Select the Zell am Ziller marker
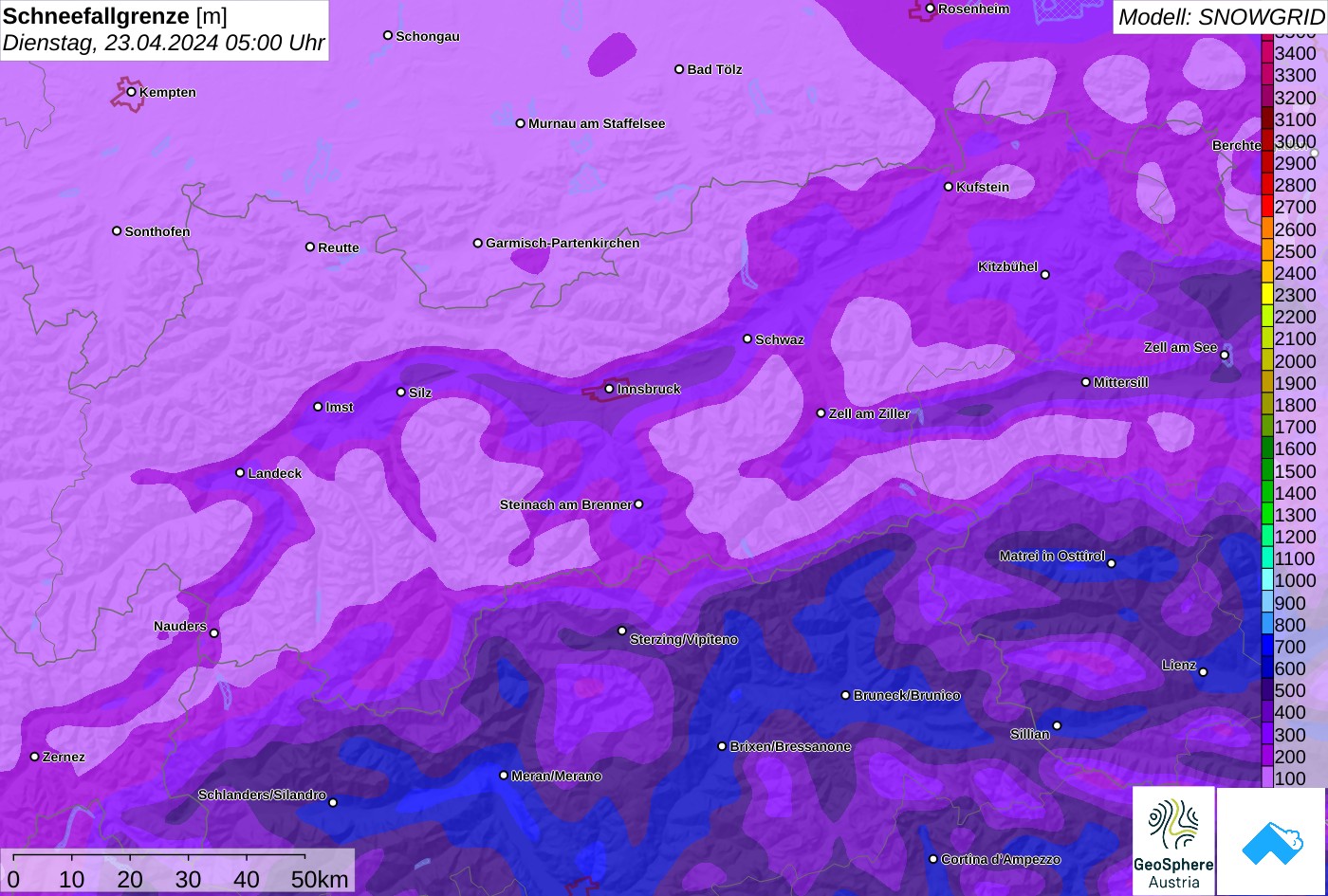1328x896 pixels. [x=821, y=413]
